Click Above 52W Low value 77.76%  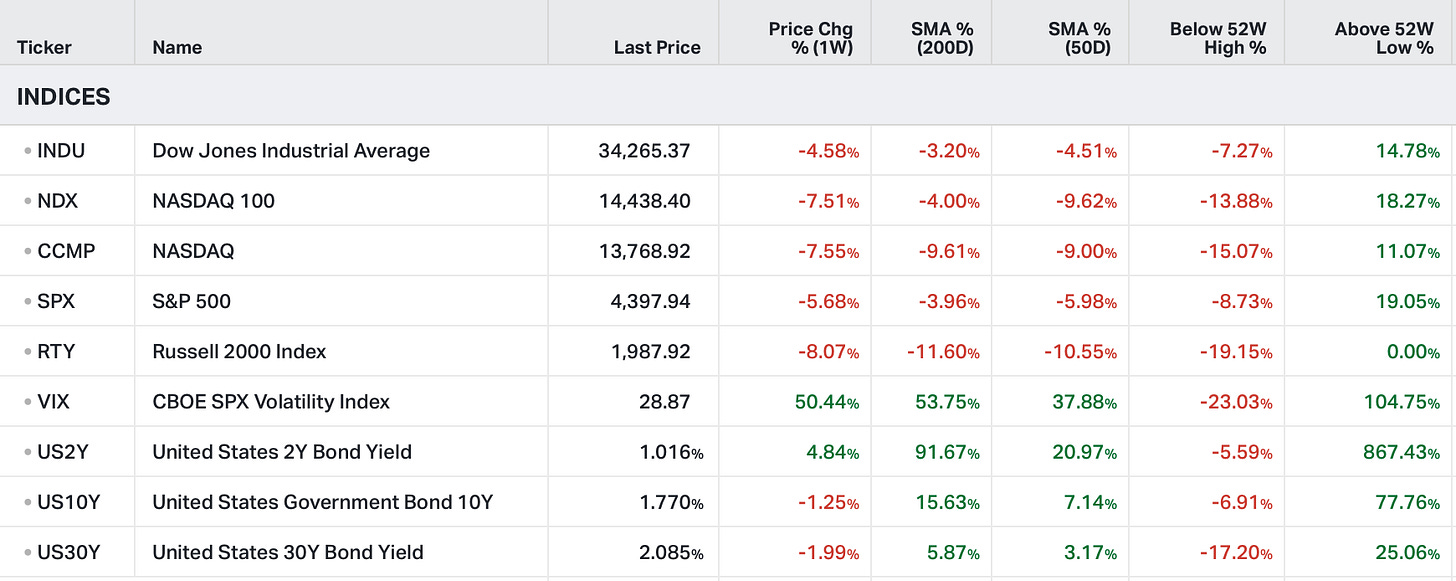[1408, 501]
